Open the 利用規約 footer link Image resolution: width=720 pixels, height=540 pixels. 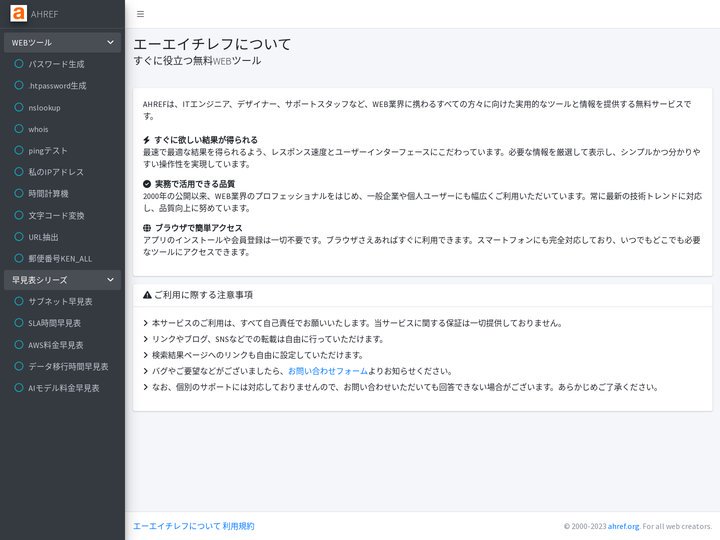[x=238, y=526]
